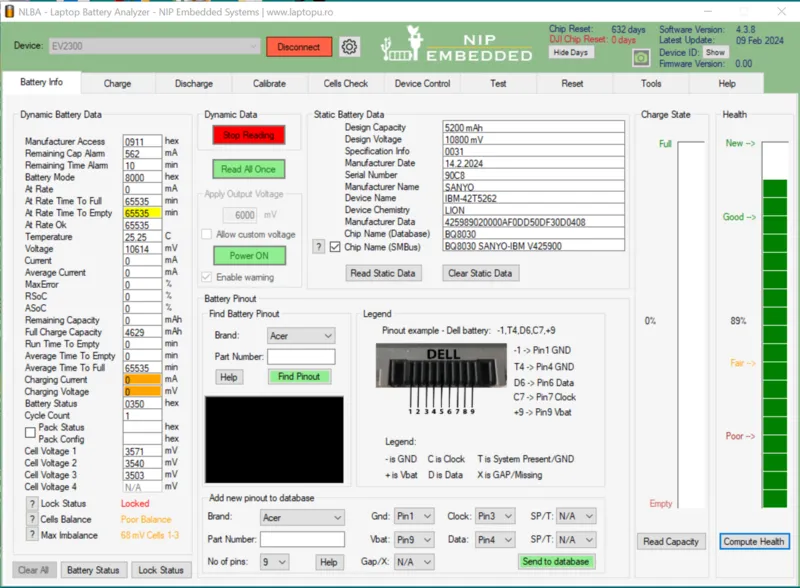This screenshot has height=588, width=800.
Task: Click the Battery Status button at bottom
Action: (x=93, y=570)
